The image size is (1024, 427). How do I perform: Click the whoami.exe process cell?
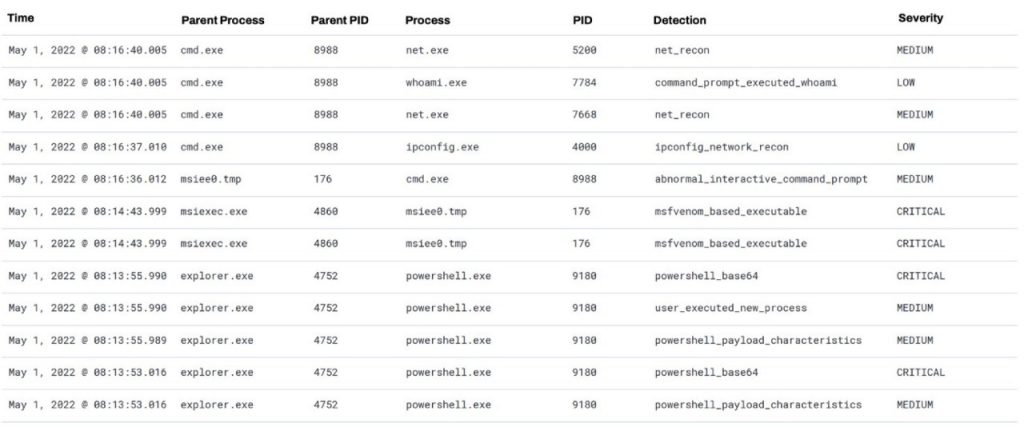click(436, 83)
